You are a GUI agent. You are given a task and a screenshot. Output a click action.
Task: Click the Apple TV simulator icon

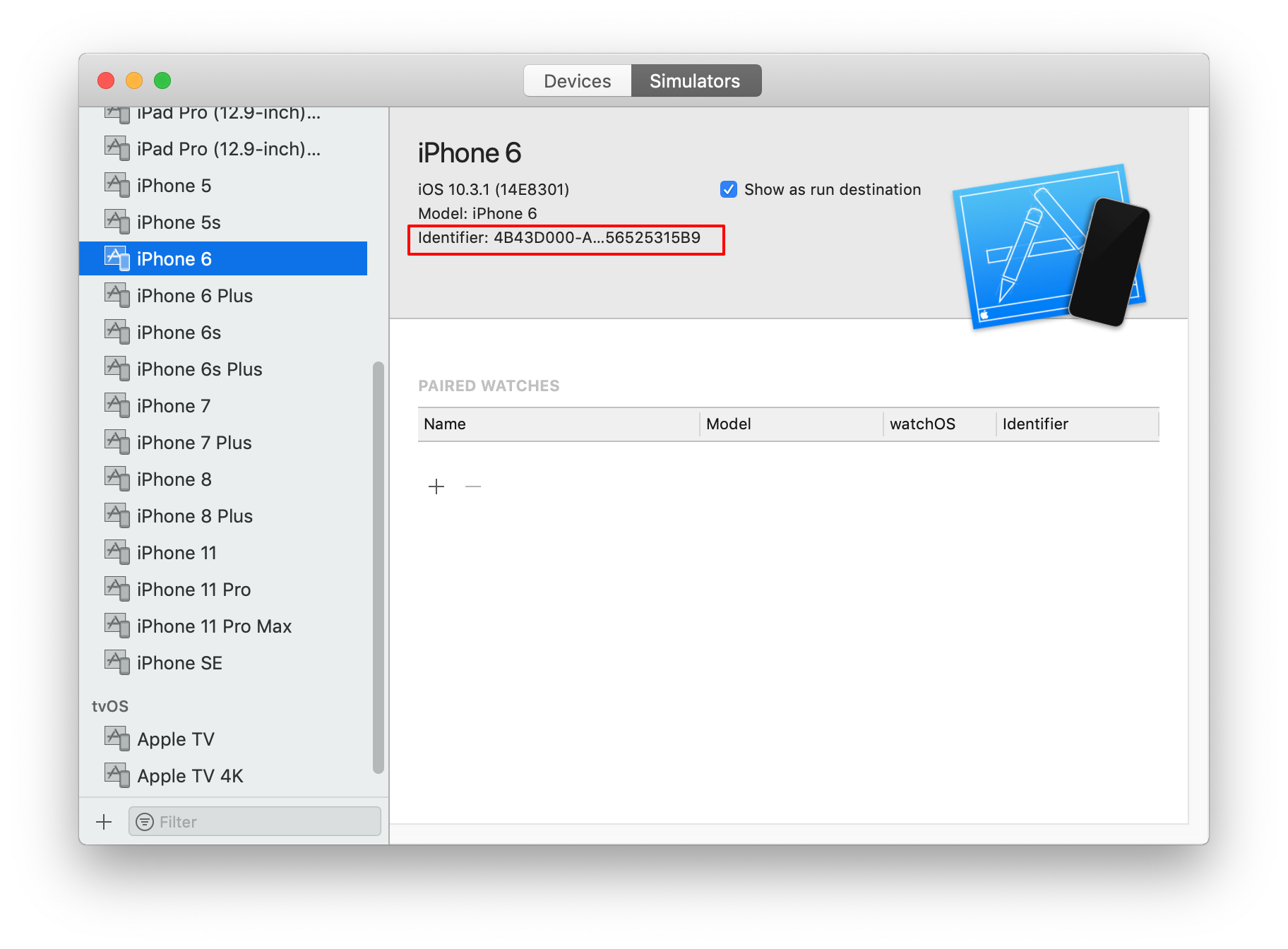tap(117, 739)
